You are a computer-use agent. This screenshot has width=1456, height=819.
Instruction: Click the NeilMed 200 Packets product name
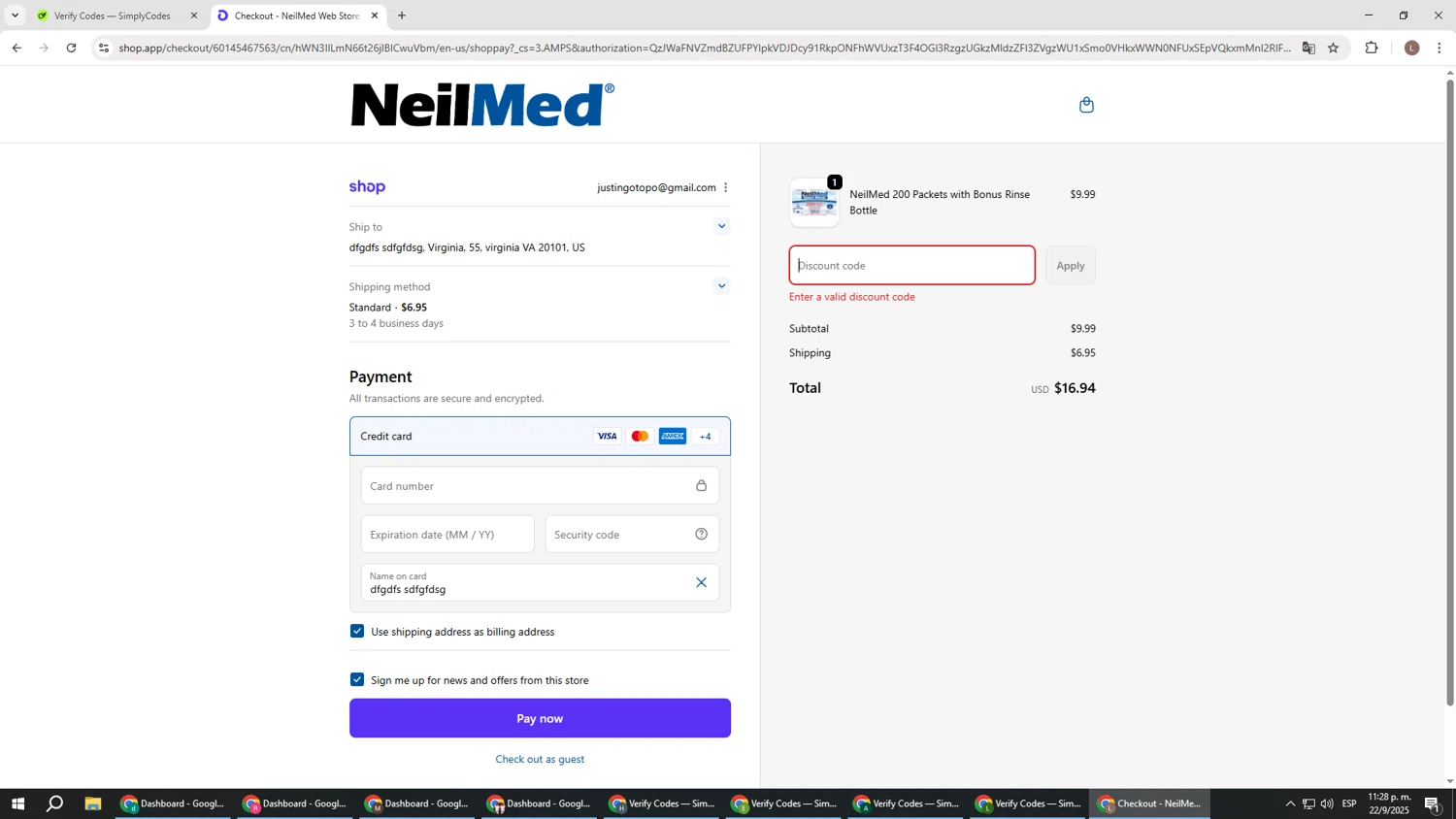click(x=940, y=203)
